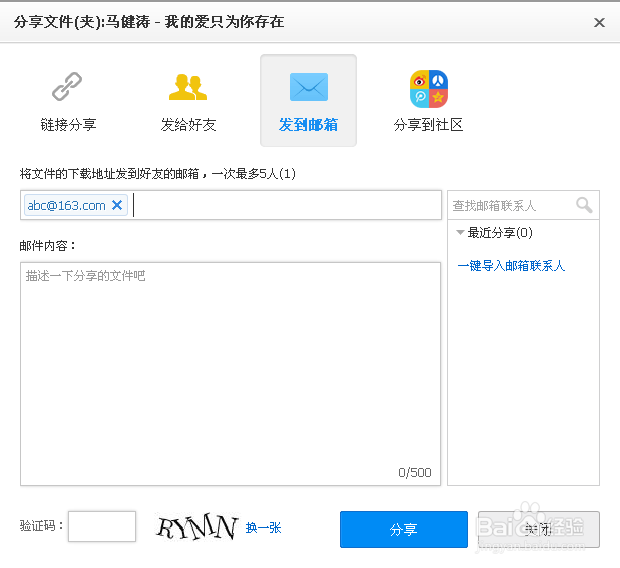Click 换一张 to refresh captcha
The width and height of the screenshot is (620, 568).
[263, 528]
